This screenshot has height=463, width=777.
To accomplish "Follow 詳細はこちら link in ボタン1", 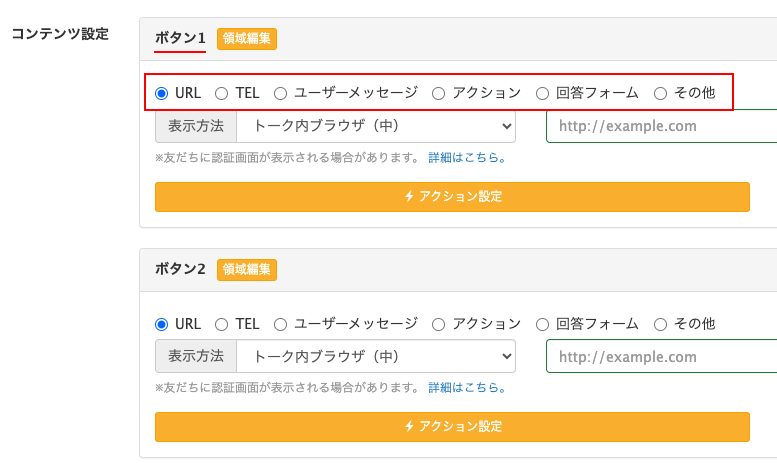I will pyautogui.click(x=467, y=158).
